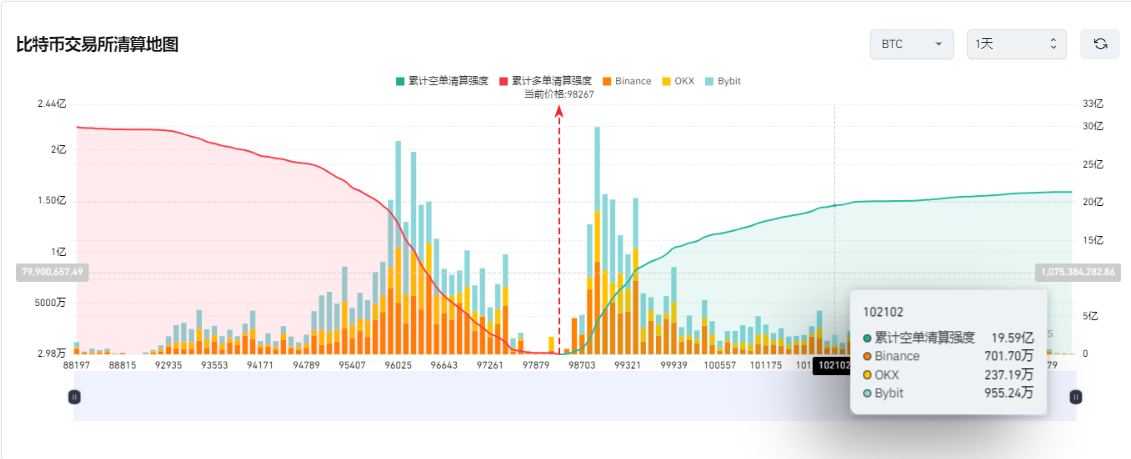Open the 1天 time range selector
Image resolution: width=1131 pixels, height=459 pixels.
(1017, 44)
